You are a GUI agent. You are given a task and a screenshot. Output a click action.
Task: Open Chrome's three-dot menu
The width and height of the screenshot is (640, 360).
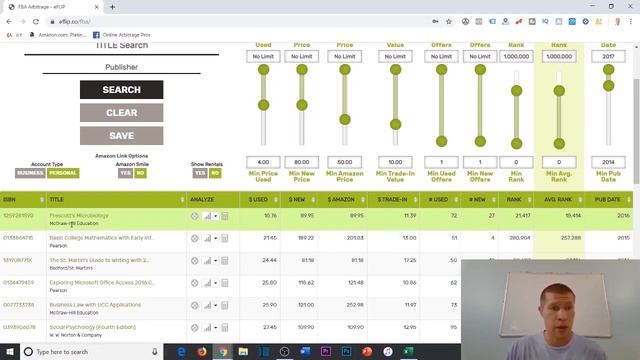631,22
